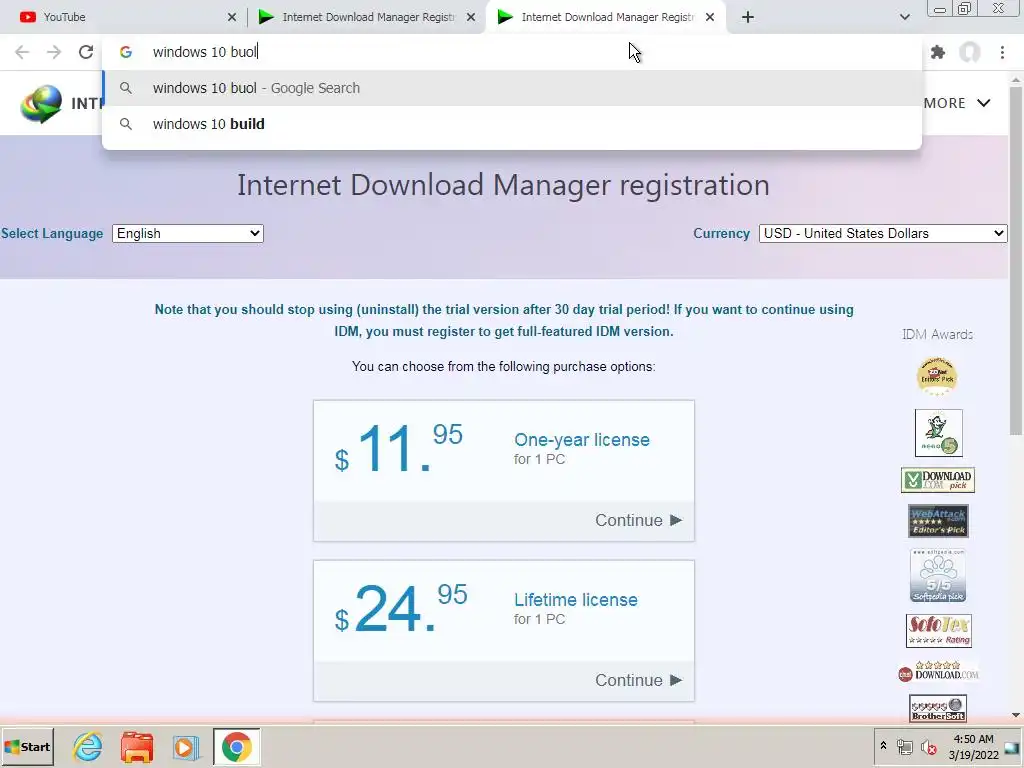Click the WebAttack Editor's Pick badge
The height and width of the screenshot is (768, 1024).
(938, 520)
